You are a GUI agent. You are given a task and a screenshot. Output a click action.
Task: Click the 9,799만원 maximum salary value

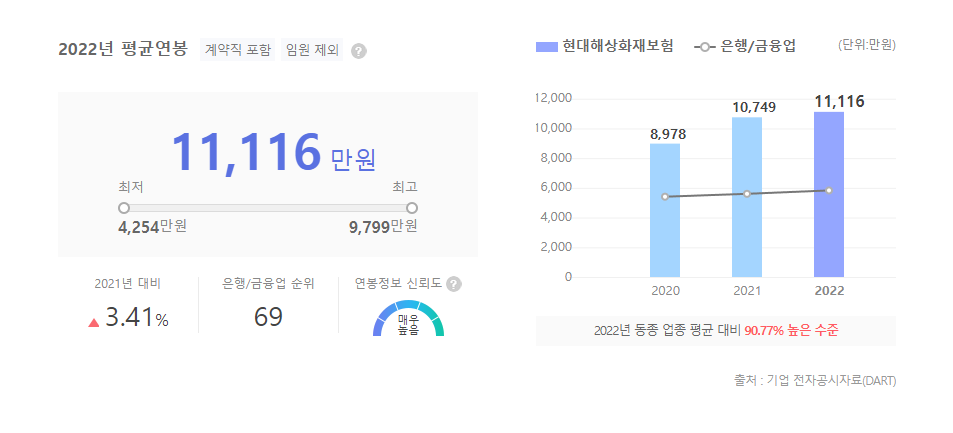coord(383,227)
